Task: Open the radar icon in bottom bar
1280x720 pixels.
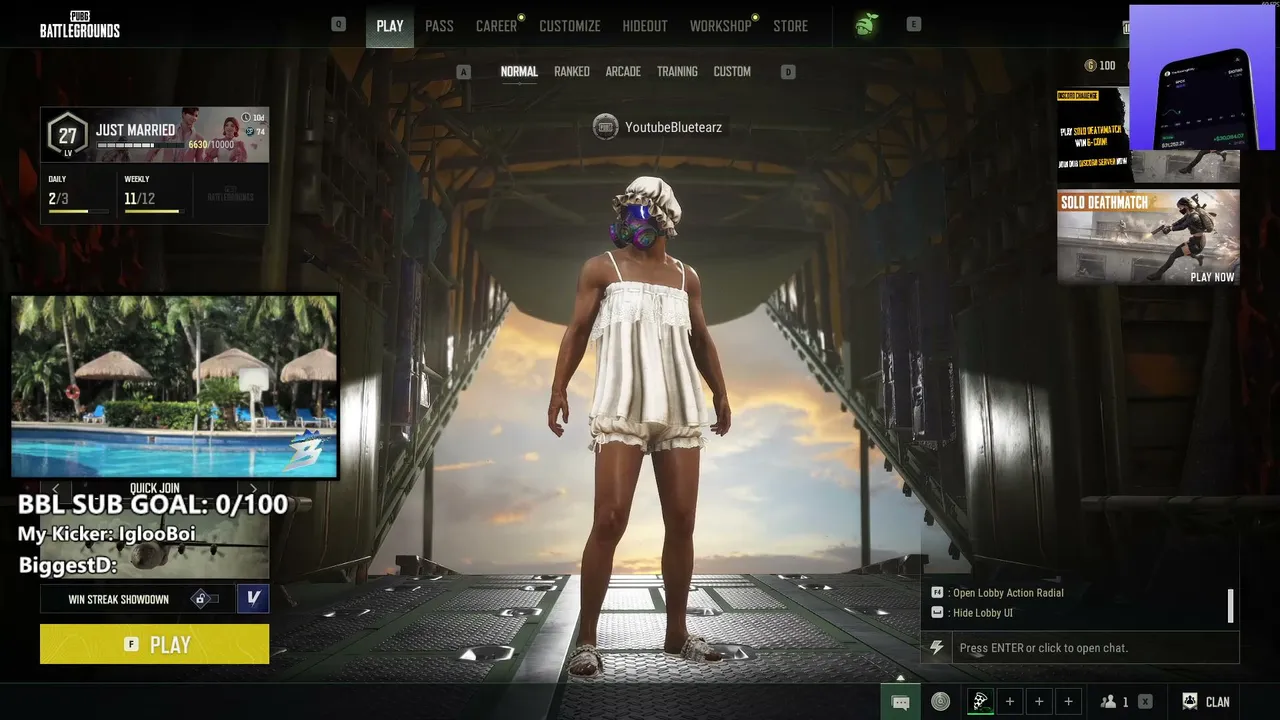Action: (941, 702)
